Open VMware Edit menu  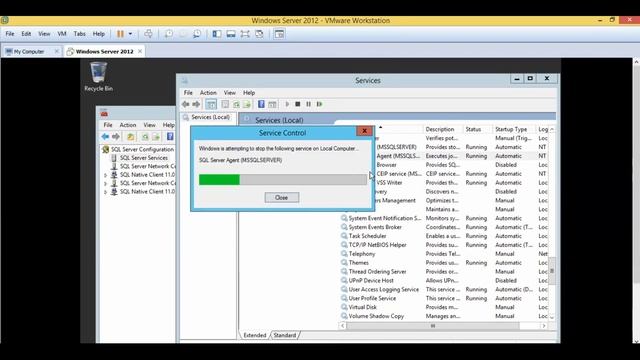tap(26, 34)
